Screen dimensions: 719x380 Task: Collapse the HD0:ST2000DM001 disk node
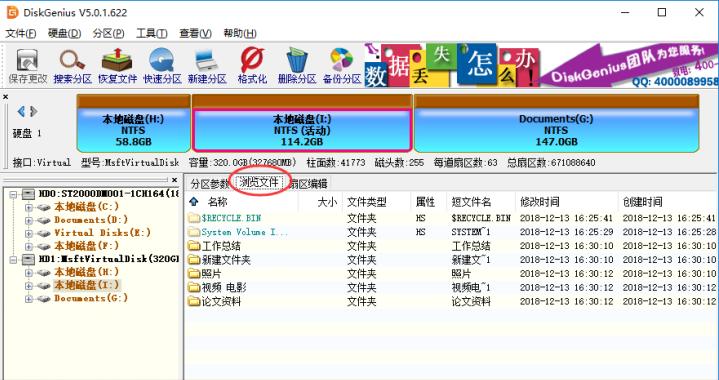click(14, 194)
